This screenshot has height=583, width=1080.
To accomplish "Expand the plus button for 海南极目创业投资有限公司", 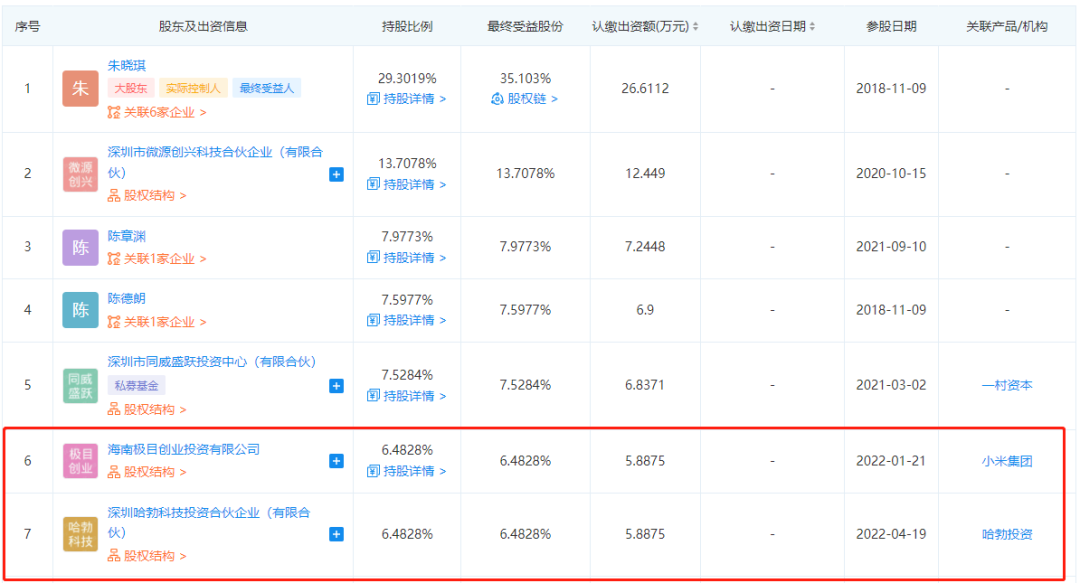I will [336, 461].
